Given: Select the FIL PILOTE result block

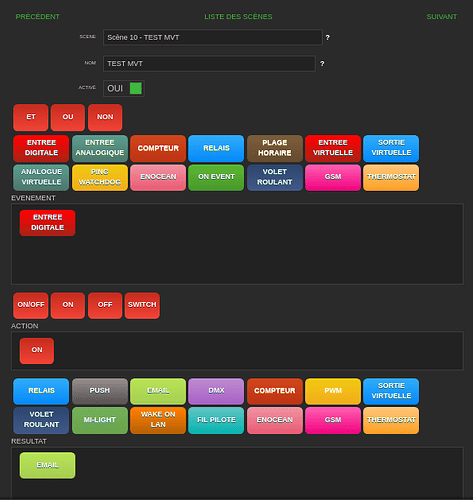Looking at the screenshot, I should pyautogui.click(x=216, y=420).
